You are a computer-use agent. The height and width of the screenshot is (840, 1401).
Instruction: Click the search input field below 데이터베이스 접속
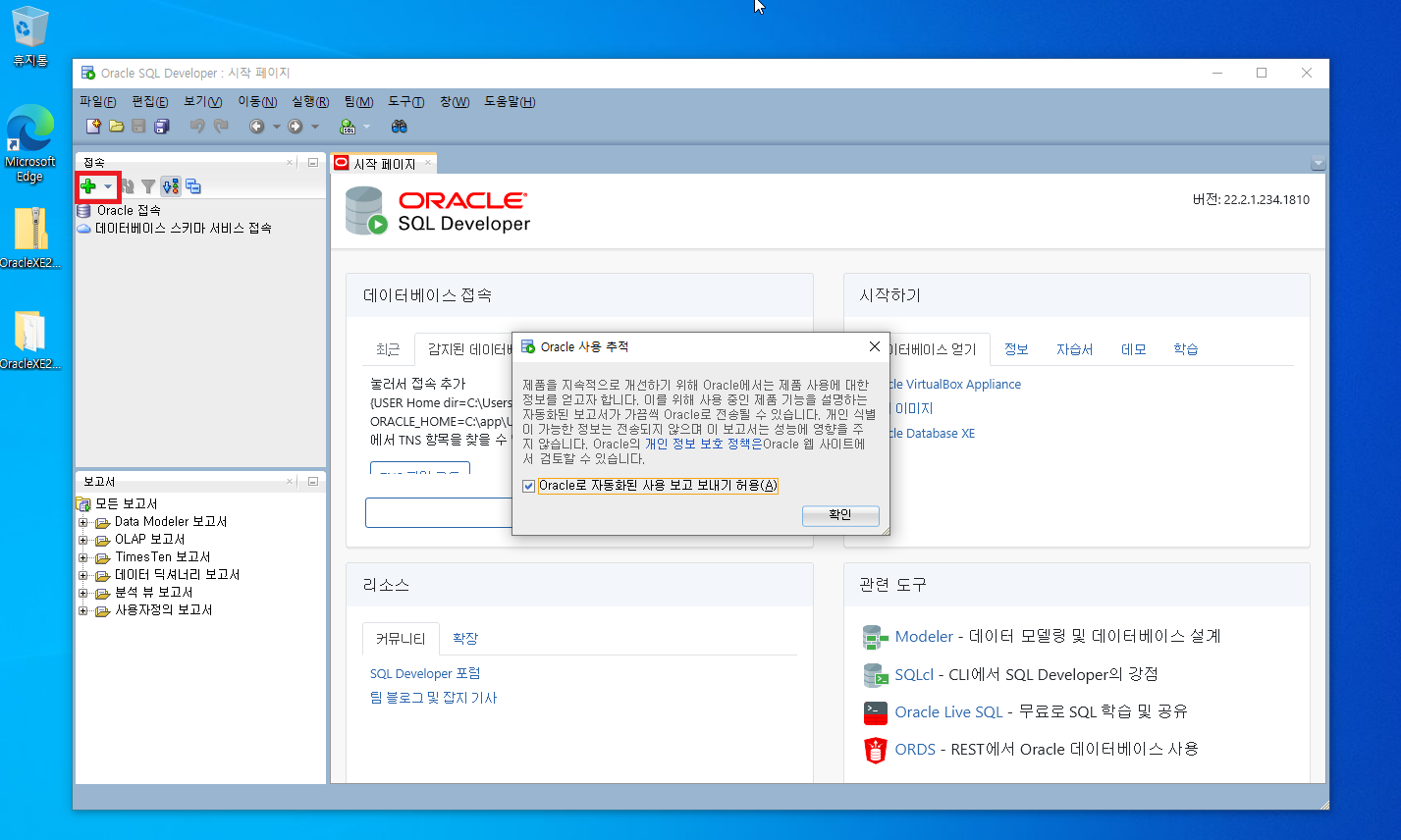click(439, 512)
